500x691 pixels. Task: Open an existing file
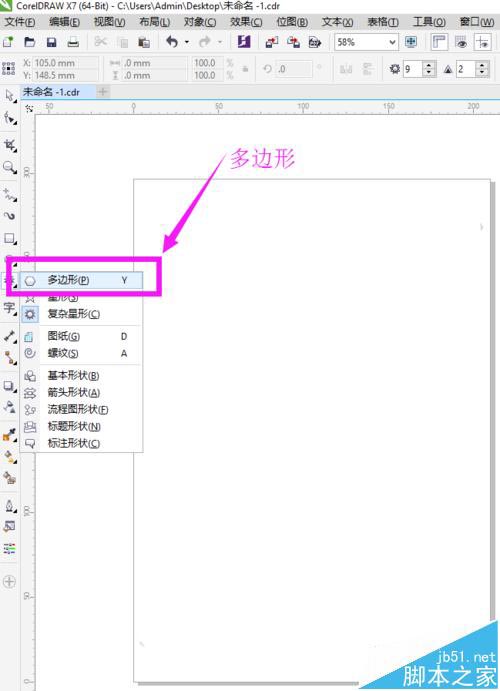click(x=30, y=42)
